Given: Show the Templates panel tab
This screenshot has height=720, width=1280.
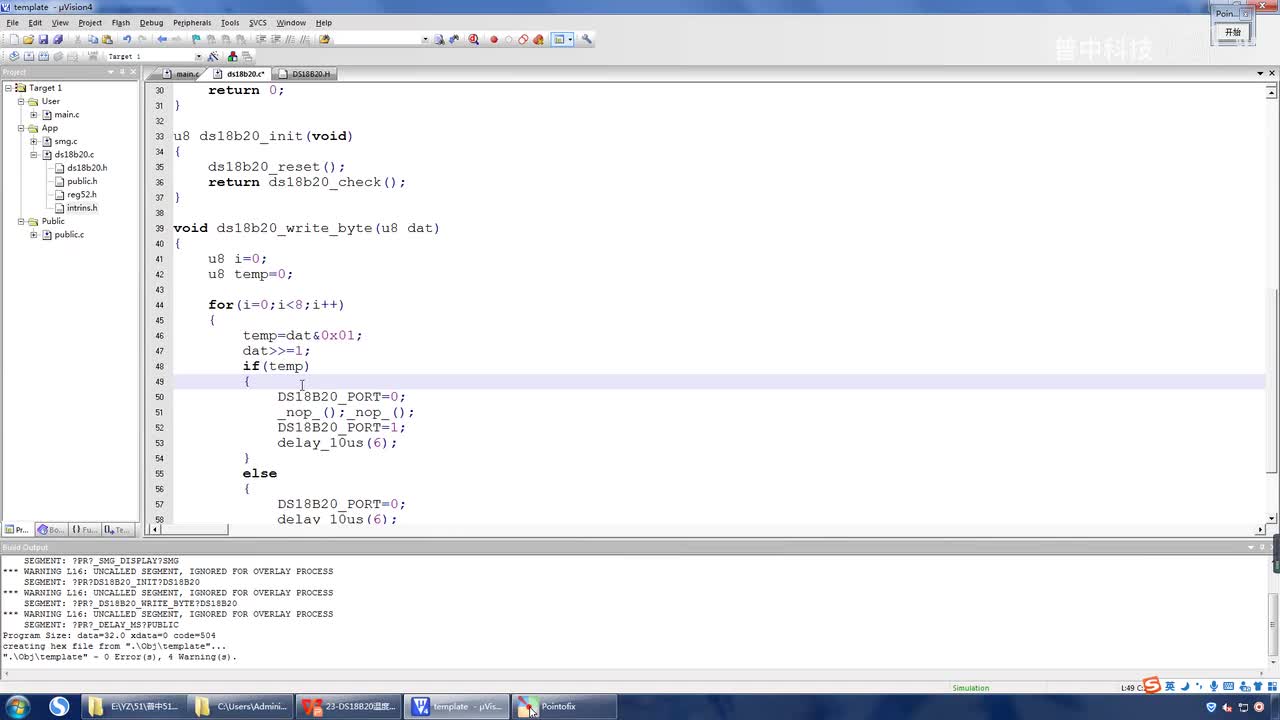Looking at the screenshot, I should (117, 530).
